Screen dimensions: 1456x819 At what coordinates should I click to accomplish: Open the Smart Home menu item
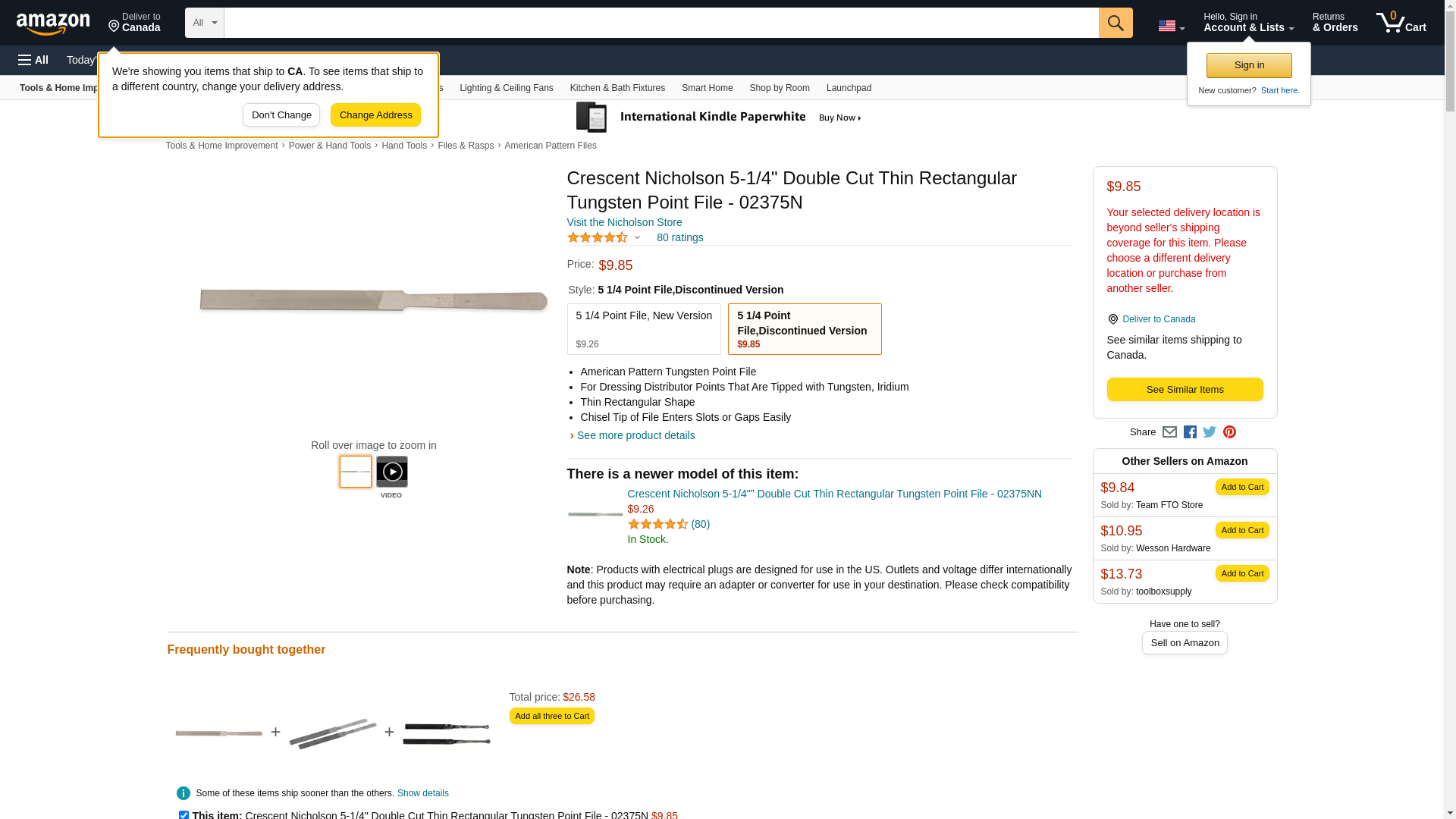tap(707, 88)
